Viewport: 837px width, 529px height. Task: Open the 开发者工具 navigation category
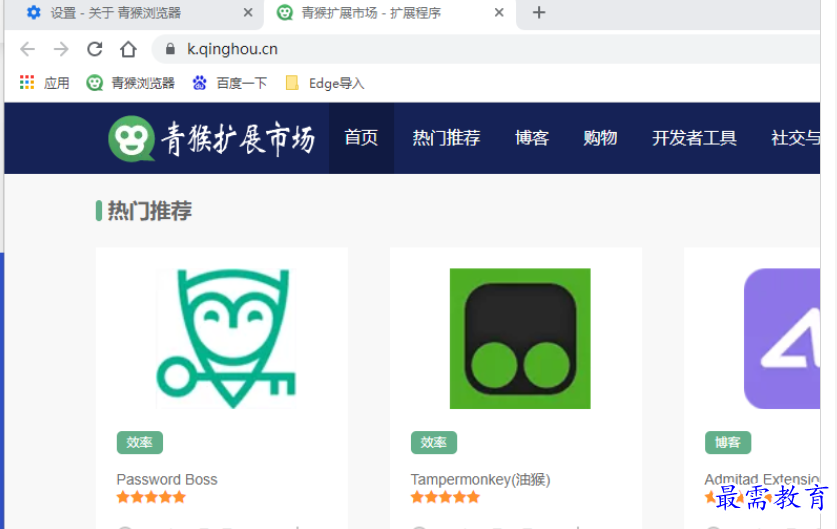click(694, 138)
